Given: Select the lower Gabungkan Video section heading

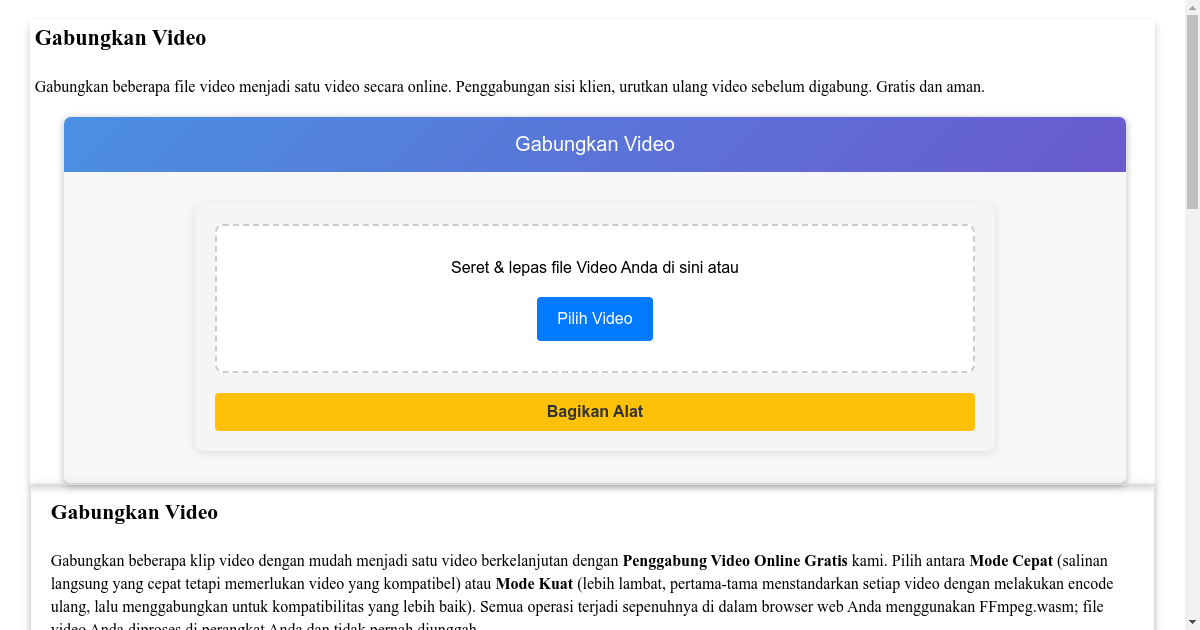Looking at the screenshot, I should click(134, 512).
